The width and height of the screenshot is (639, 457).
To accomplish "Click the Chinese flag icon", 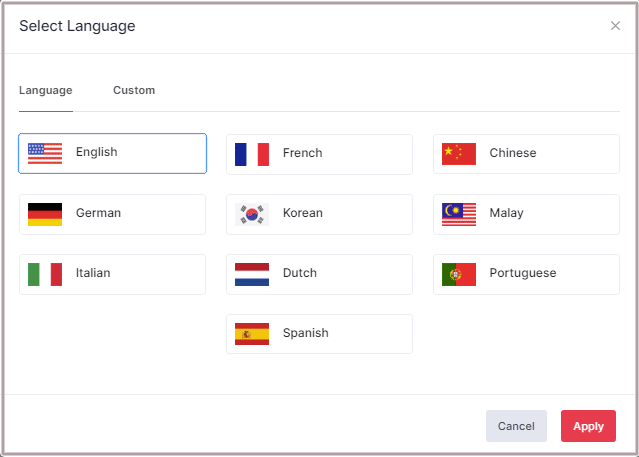I will (x=459, y=154).
